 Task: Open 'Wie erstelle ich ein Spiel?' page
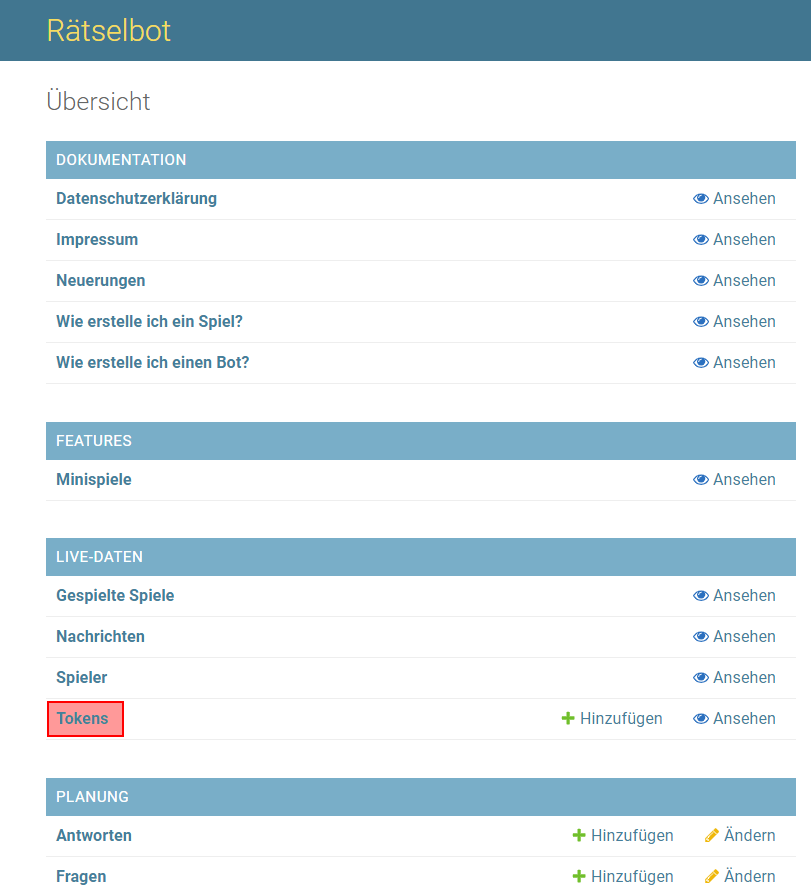click(149, 322)
